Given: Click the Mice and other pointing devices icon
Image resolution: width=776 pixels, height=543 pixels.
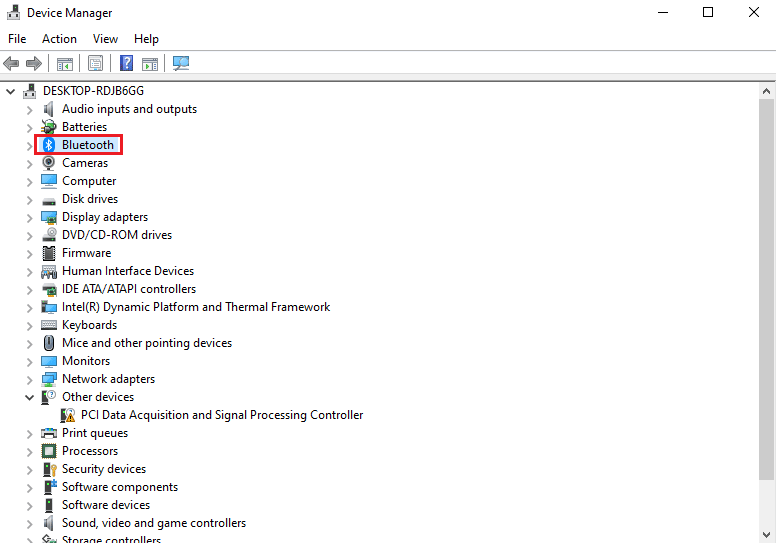Looking at the screenshot, I should 48,343.
